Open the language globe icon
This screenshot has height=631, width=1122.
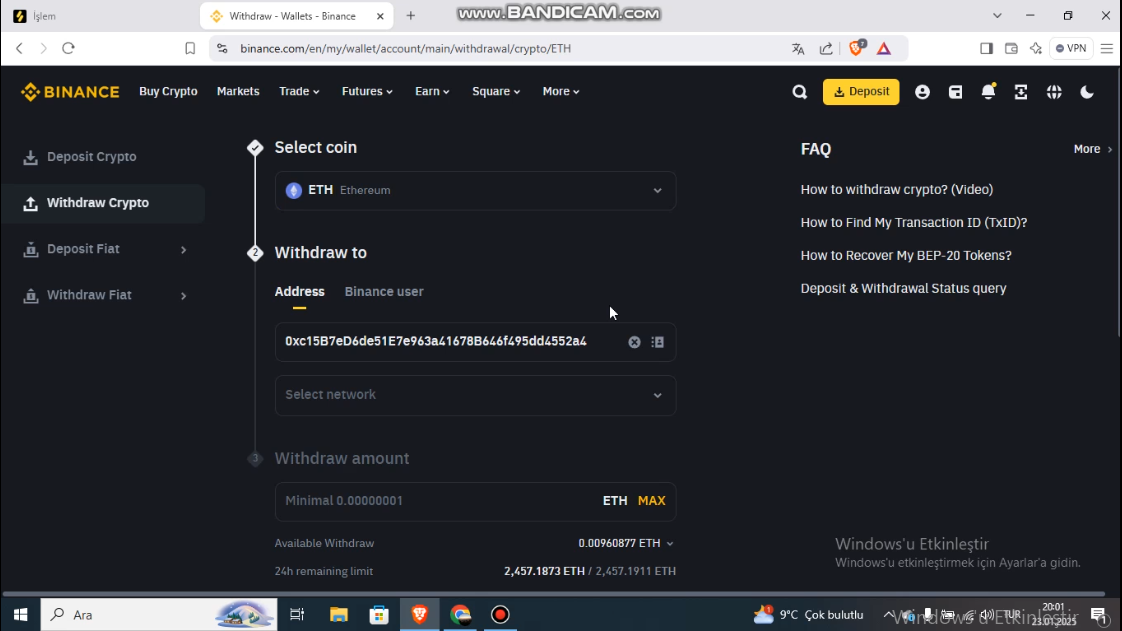tap(1054, 92)
